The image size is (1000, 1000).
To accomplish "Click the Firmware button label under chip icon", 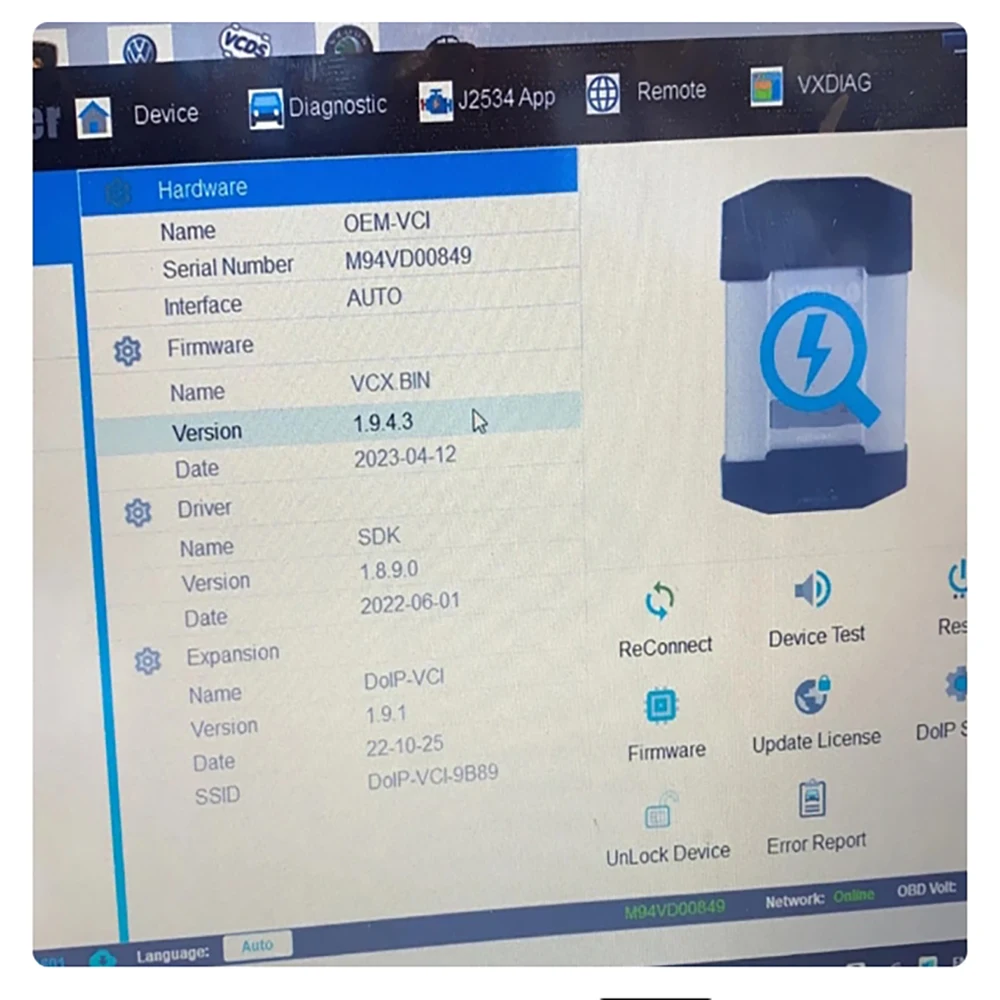I will [666, 752].
